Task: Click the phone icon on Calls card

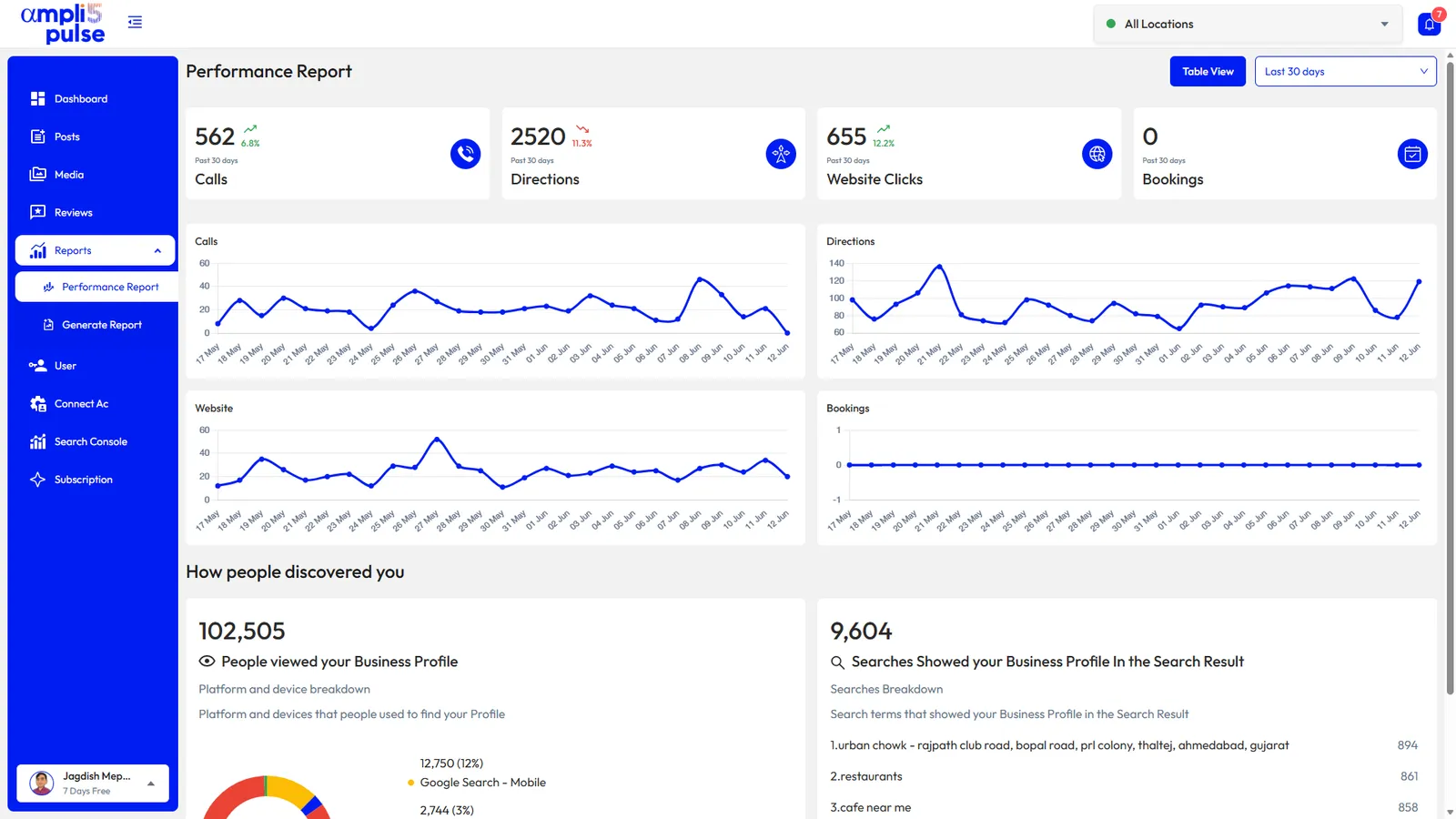Action: [465, 154]
